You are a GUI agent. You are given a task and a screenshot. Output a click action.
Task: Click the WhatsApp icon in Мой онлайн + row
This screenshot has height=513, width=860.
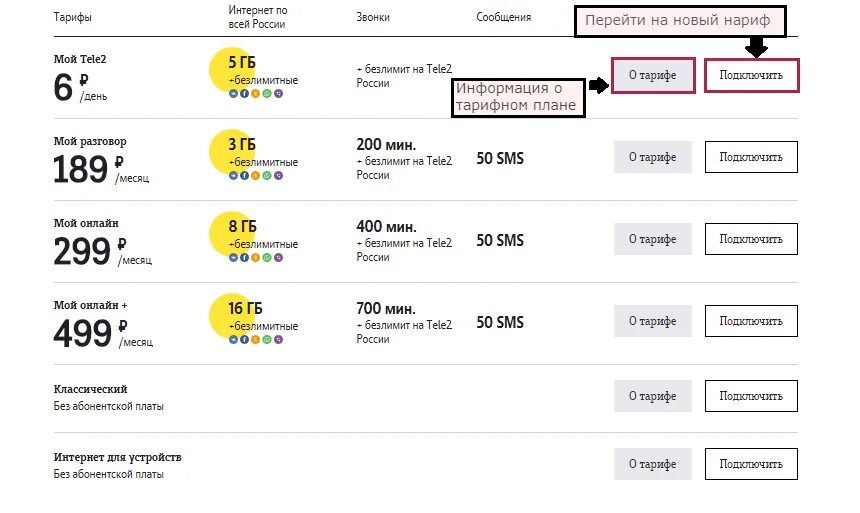tap(267, 340)
